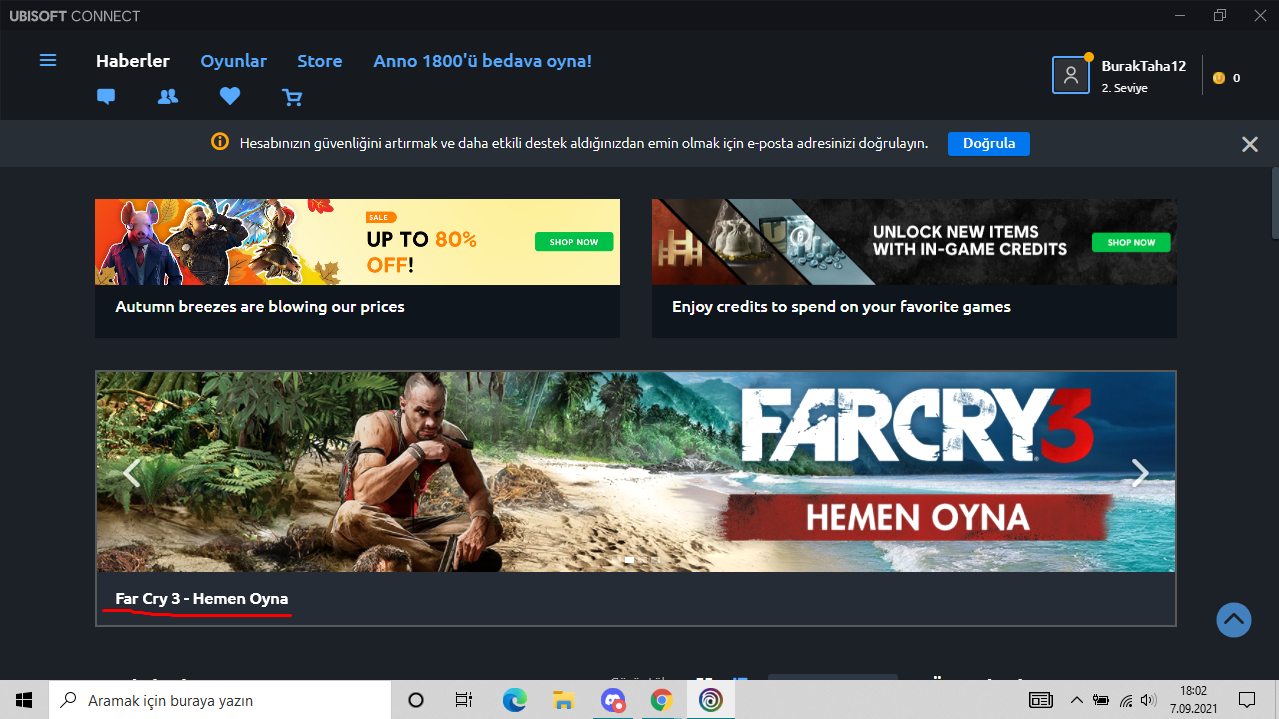Open Google Chrome from taskbar
Screen dimensions: 1279x719
coord(661,700)
